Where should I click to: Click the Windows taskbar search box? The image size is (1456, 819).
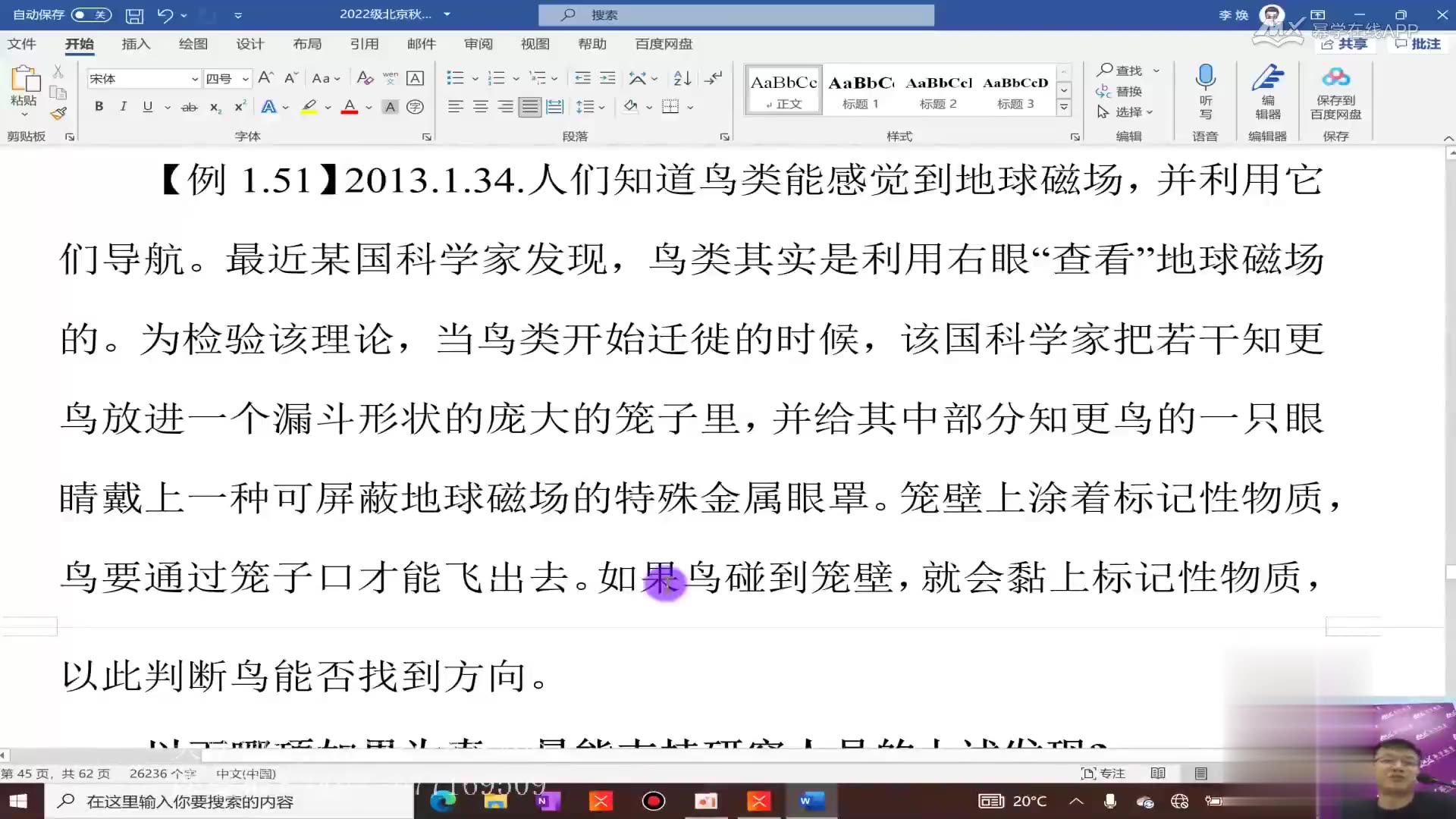pyautogui.click(x=227, y=802)
